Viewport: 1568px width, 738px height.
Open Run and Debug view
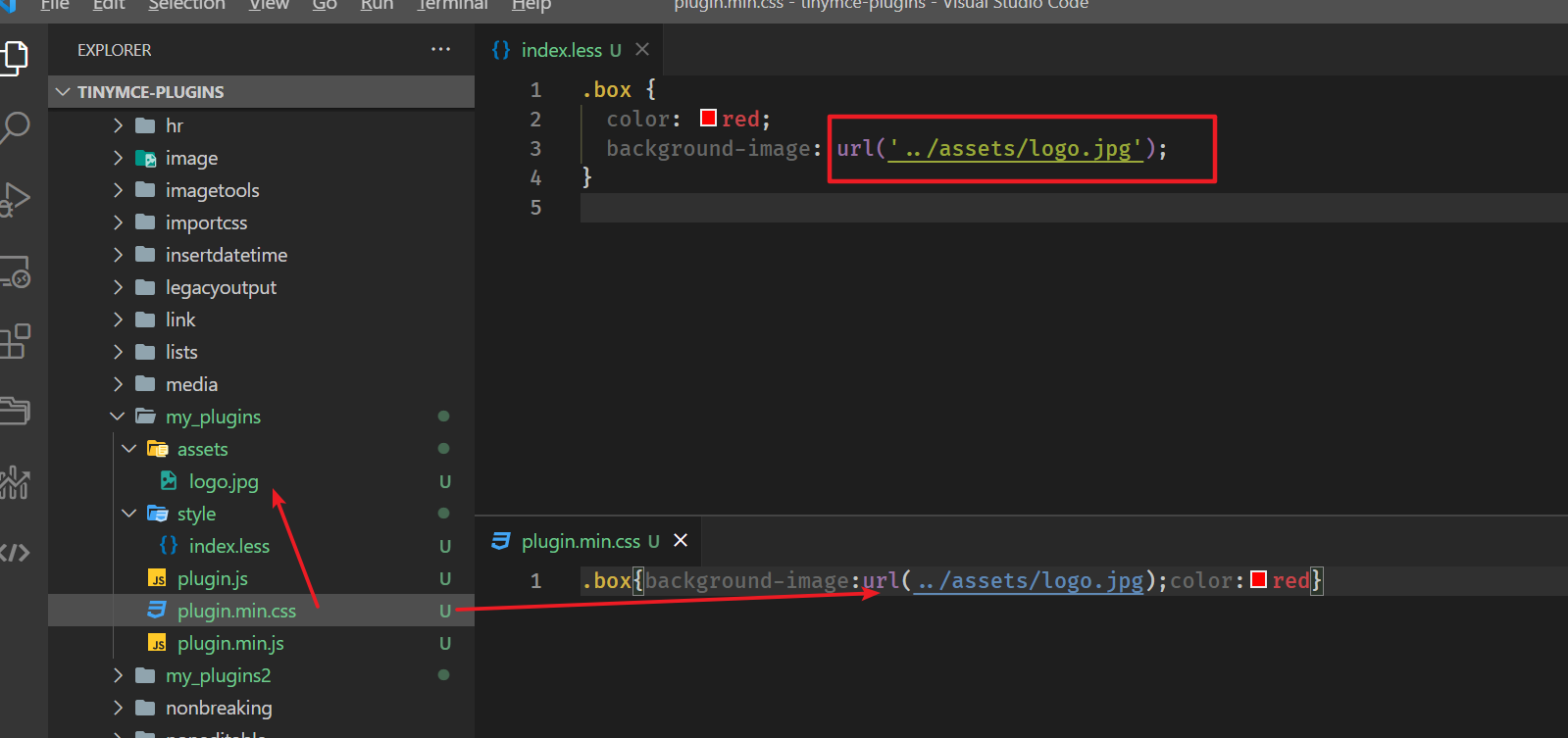[15, 199]
